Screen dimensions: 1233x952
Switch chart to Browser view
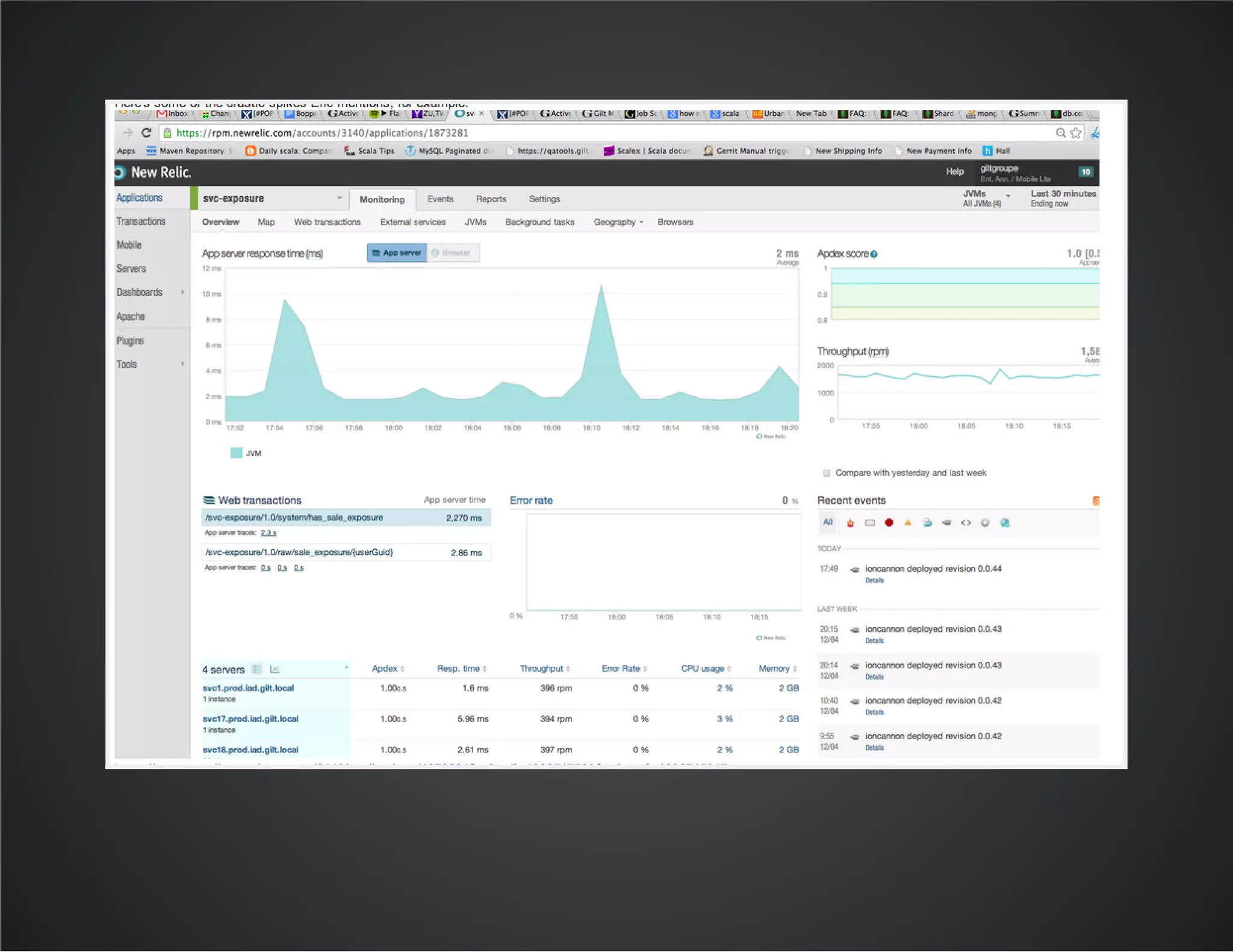(453, 253)
